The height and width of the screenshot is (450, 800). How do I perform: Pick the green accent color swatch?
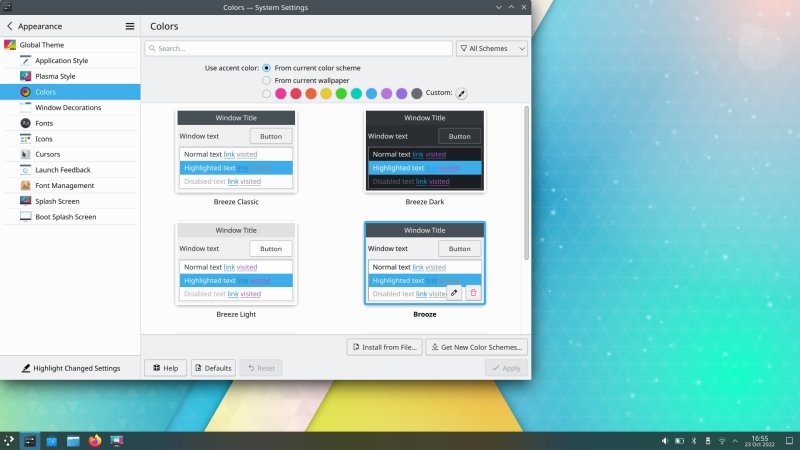341,93
